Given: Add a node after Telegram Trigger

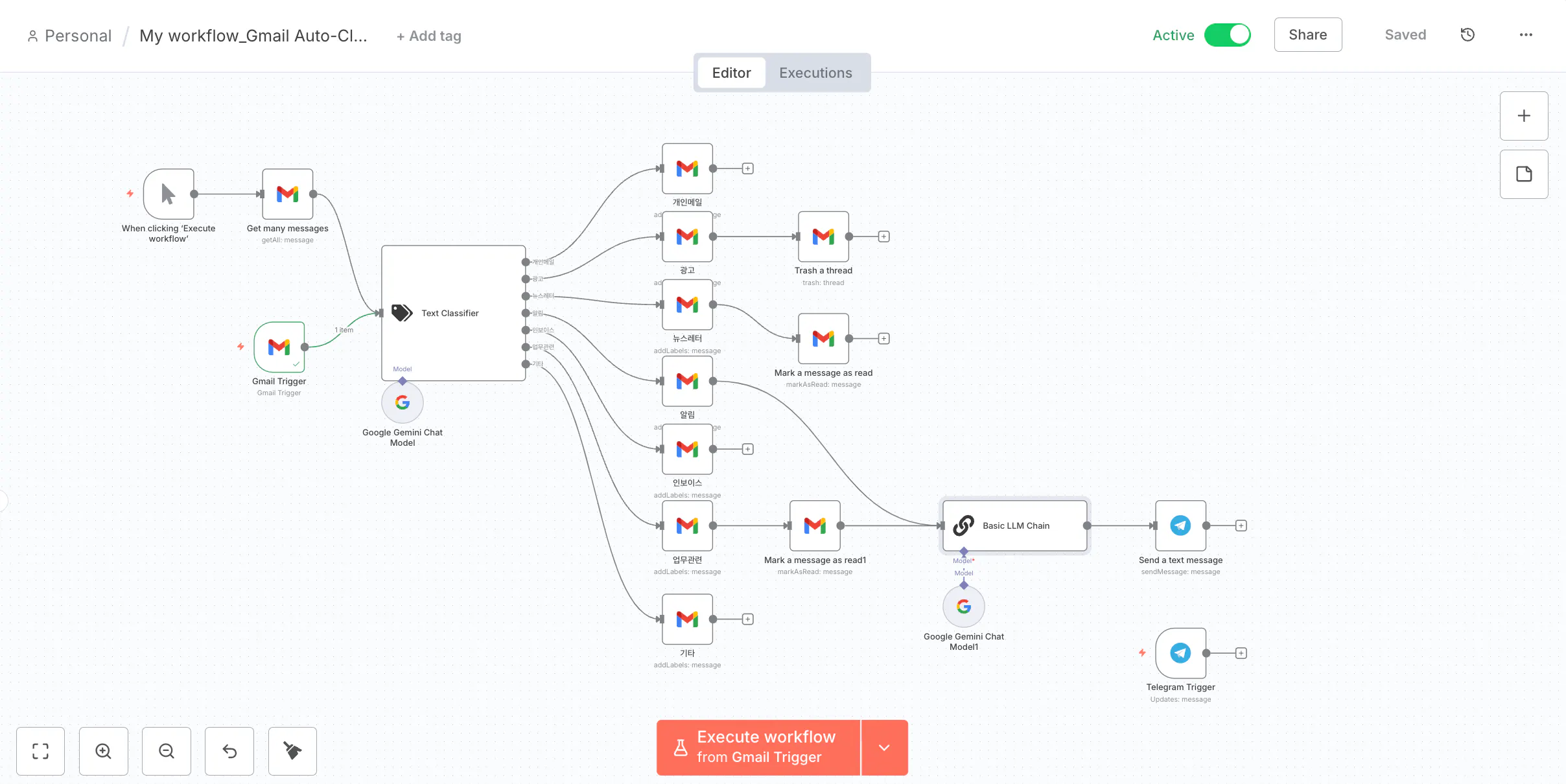Looking at the screenshot, I should tap(1241, 653).
